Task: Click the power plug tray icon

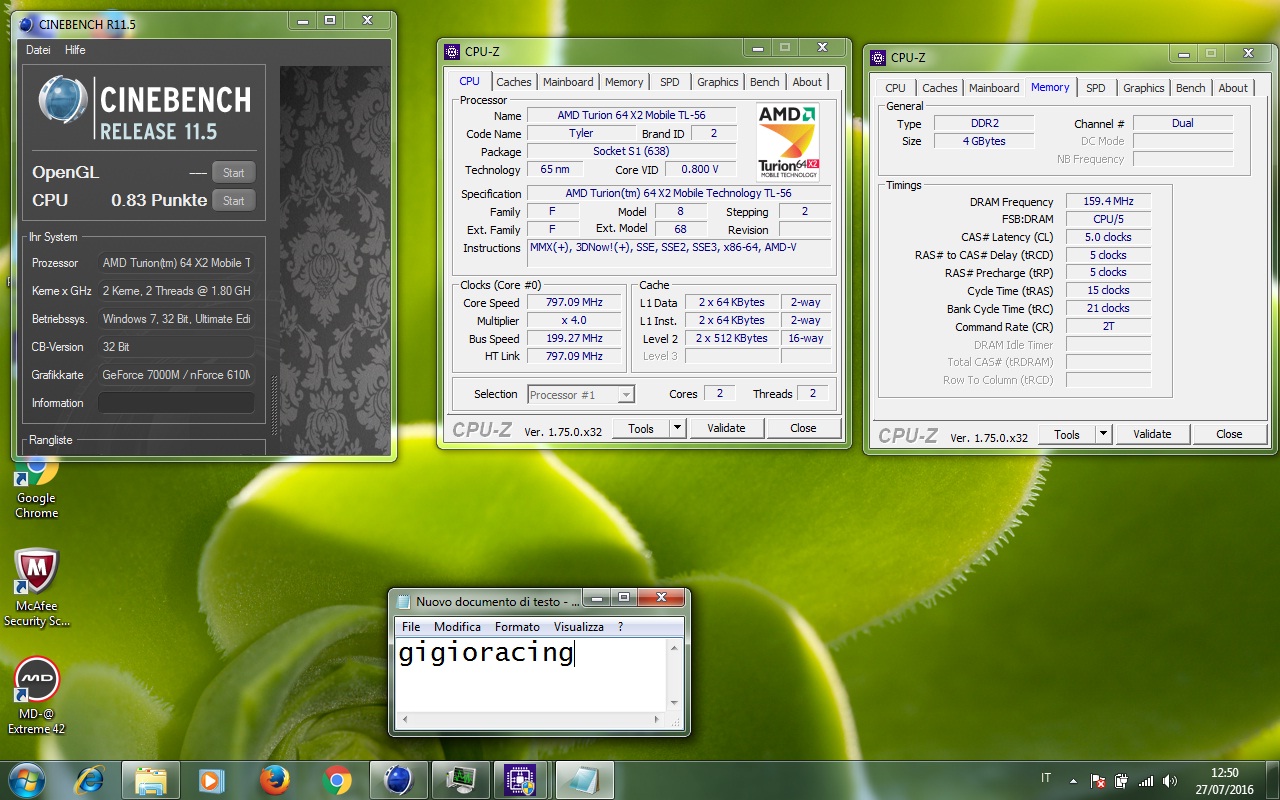Action: pos(1122,781)
